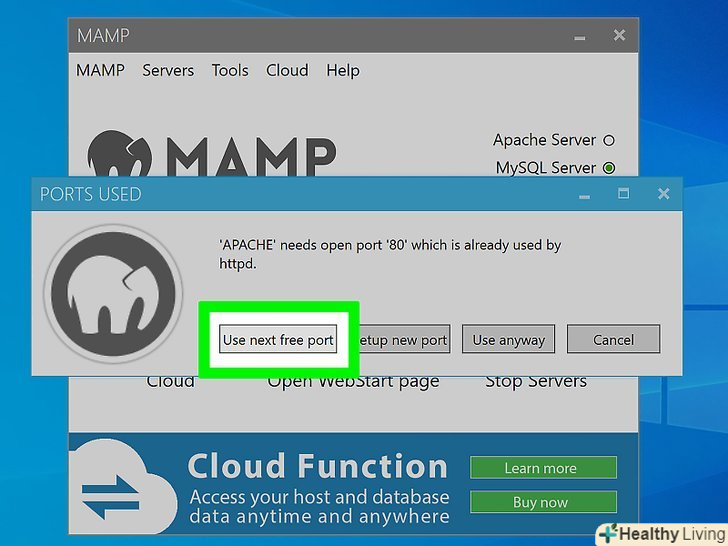Click the MySQL Server label

(x=546, y=168)
